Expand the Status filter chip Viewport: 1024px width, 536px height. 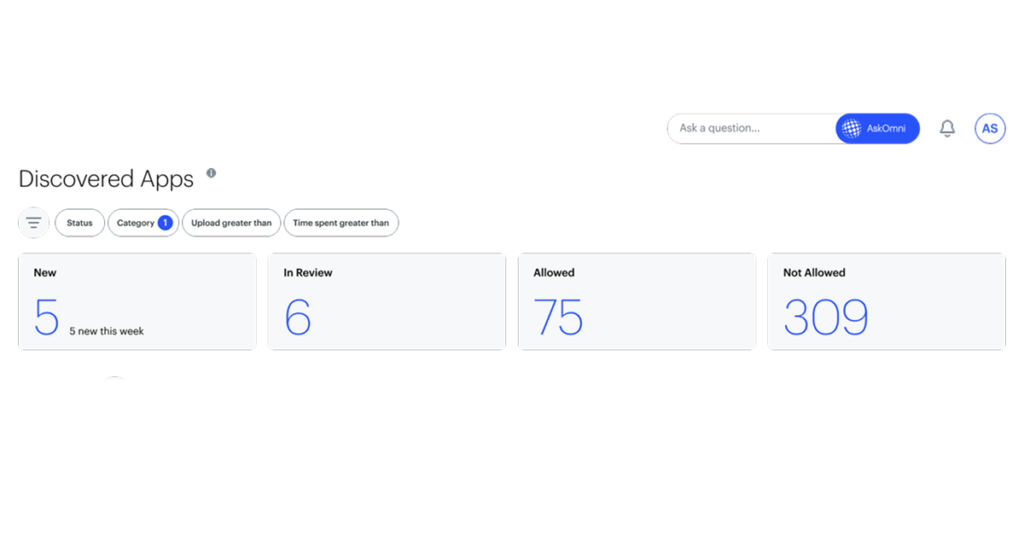tap(80, 223)
